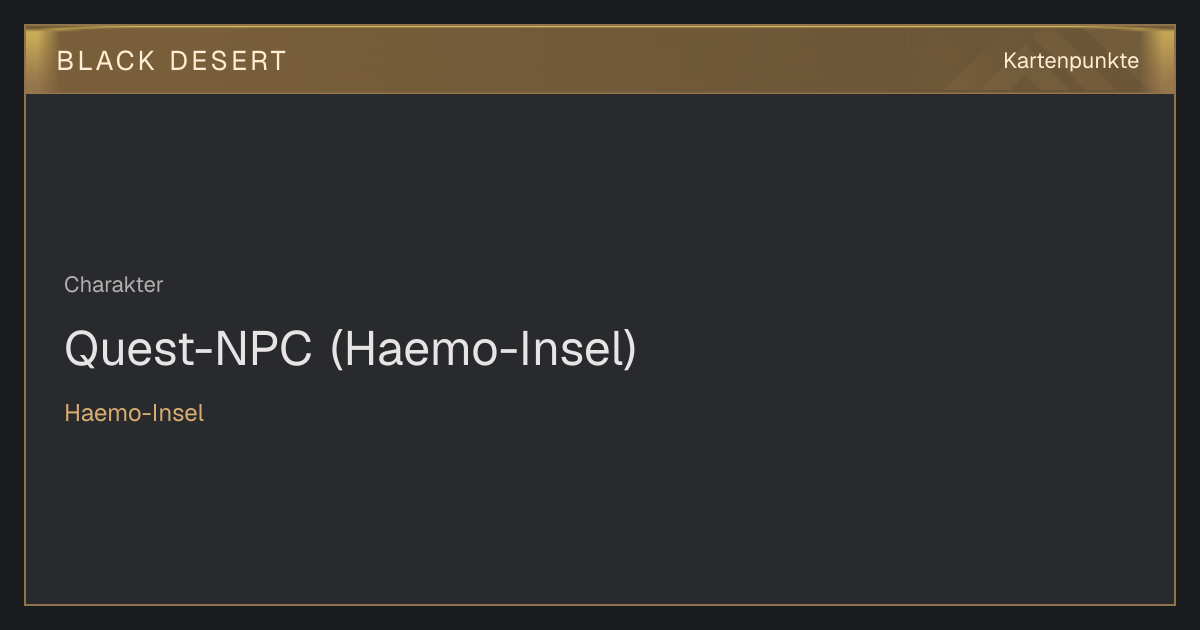The height and width of the screenshot is (630, 1200).
Task: Click the word DESERT in the logo
Action: [229, 61]
